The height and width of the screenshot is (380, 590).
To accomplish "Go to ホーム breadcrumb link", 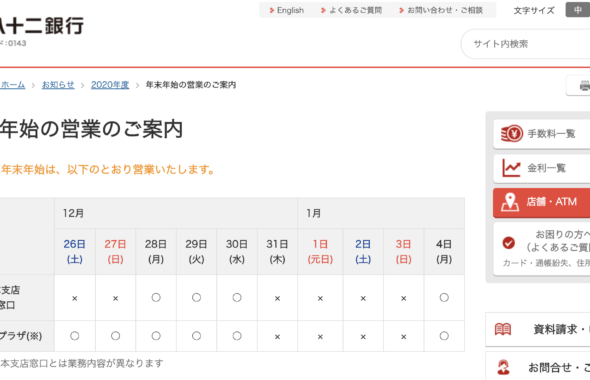I will (x=13, y=85).
